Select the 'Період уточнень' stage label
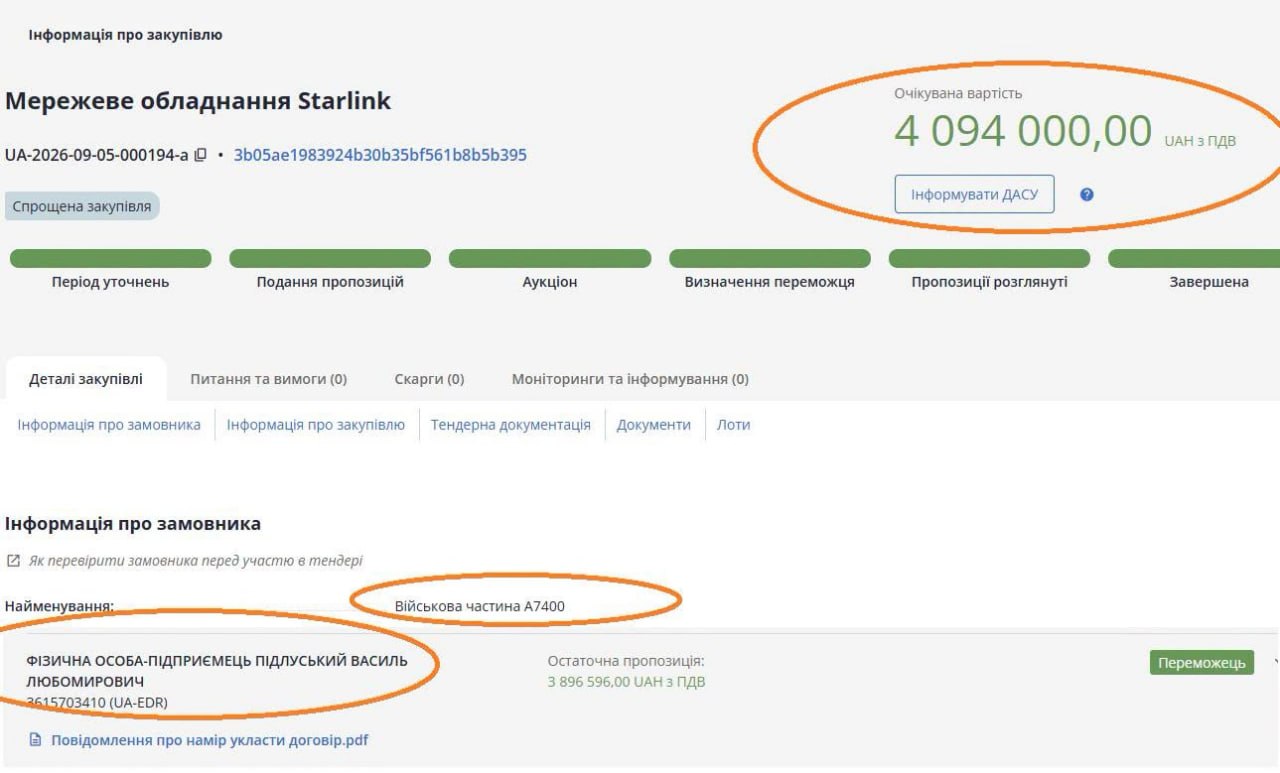1280x773 pixels. pyautogui.click(x=110, y=282)
